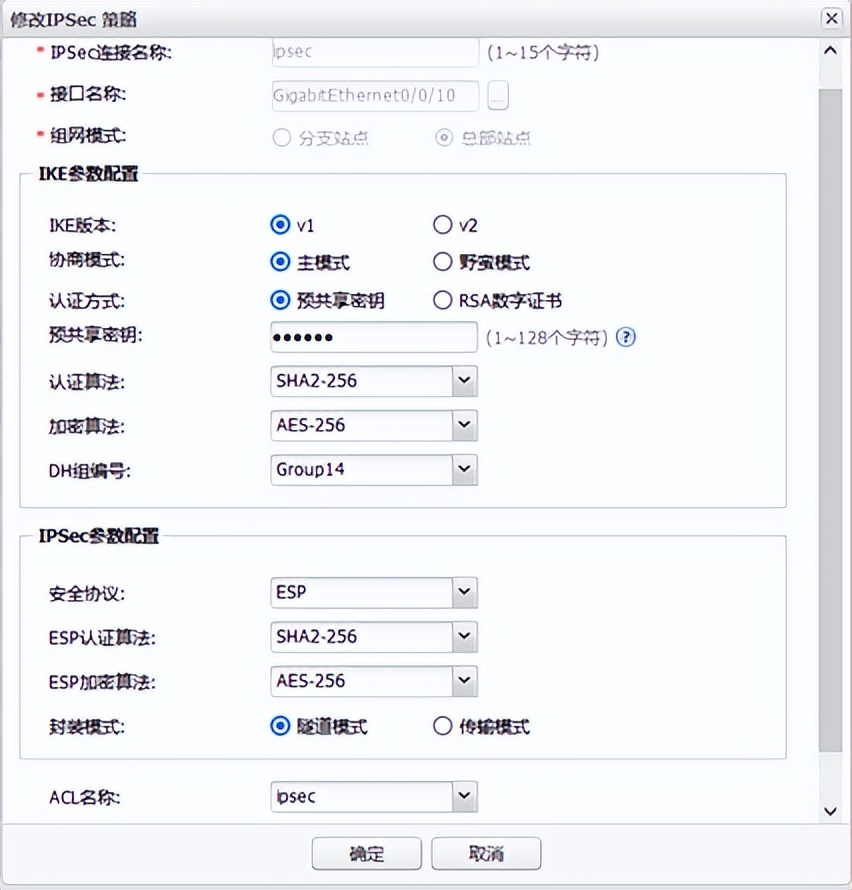Open the 安全协议 ESP dropdown
Screen dimensions: 852x890
pyautogui.click(x=463, y=592)
